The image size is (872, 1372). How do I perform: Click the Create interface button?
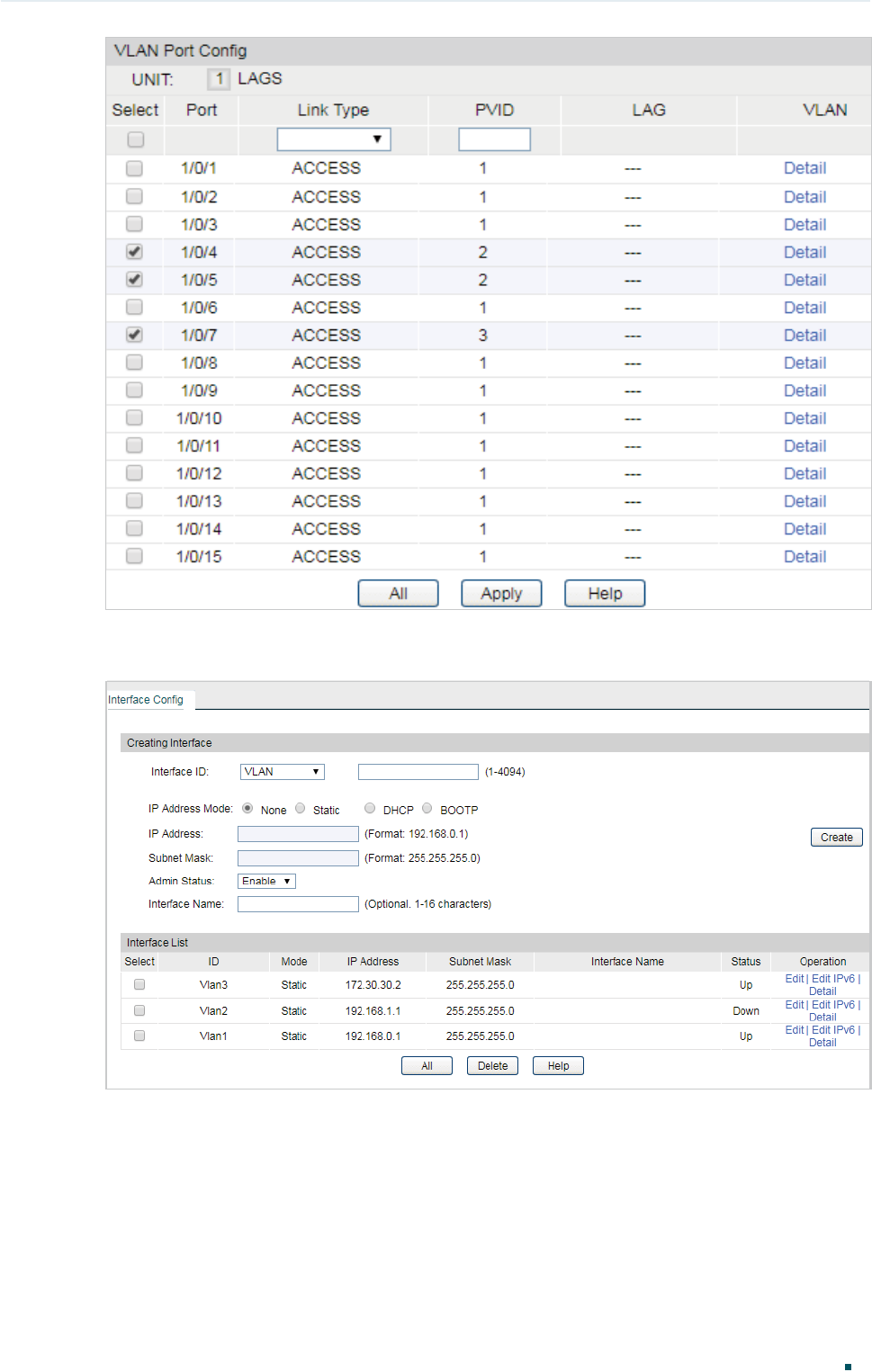(837, 838)
